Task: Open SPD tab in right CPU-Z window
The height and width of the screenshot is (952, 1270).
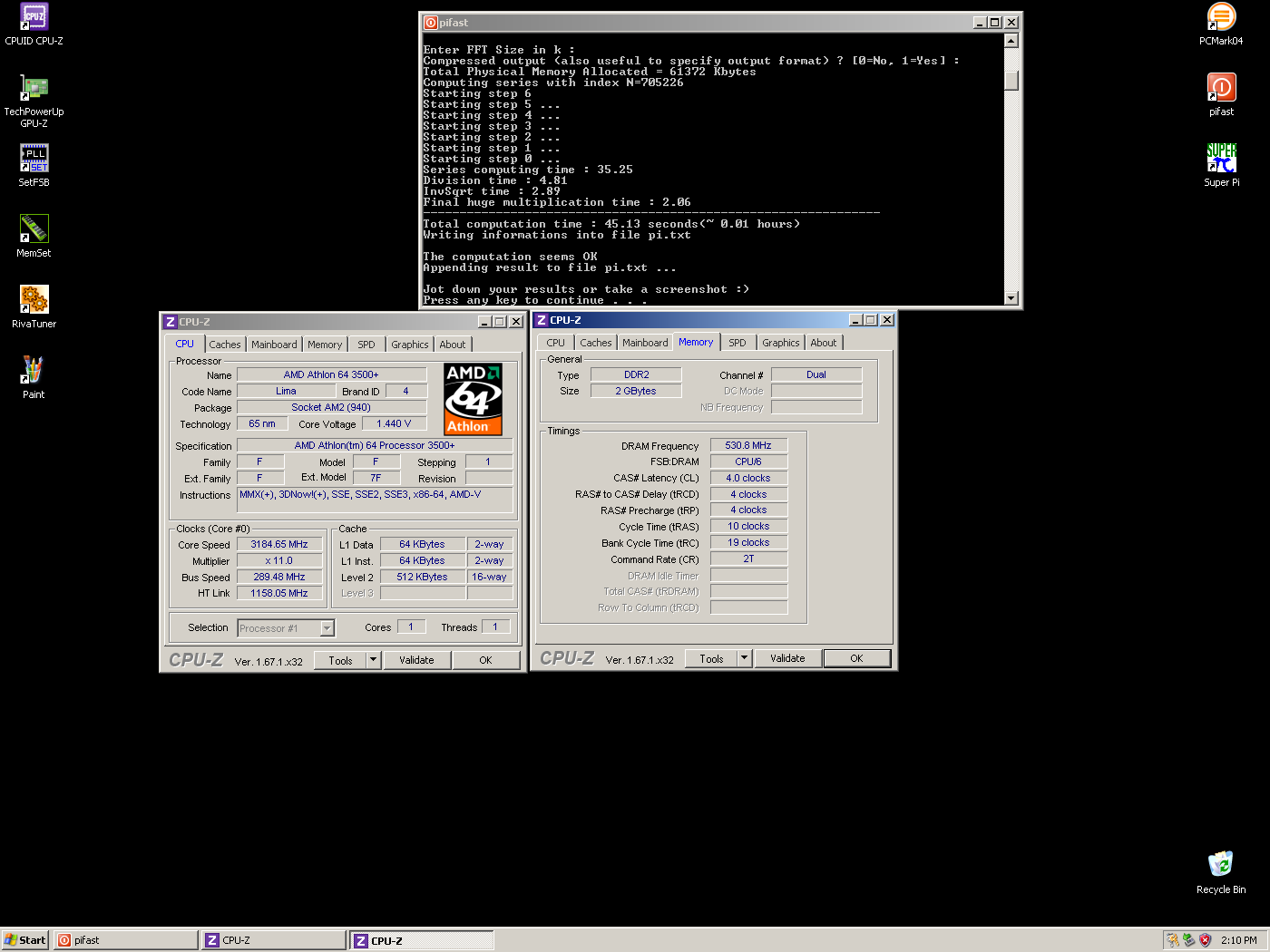Action: (x=738, y=343)
